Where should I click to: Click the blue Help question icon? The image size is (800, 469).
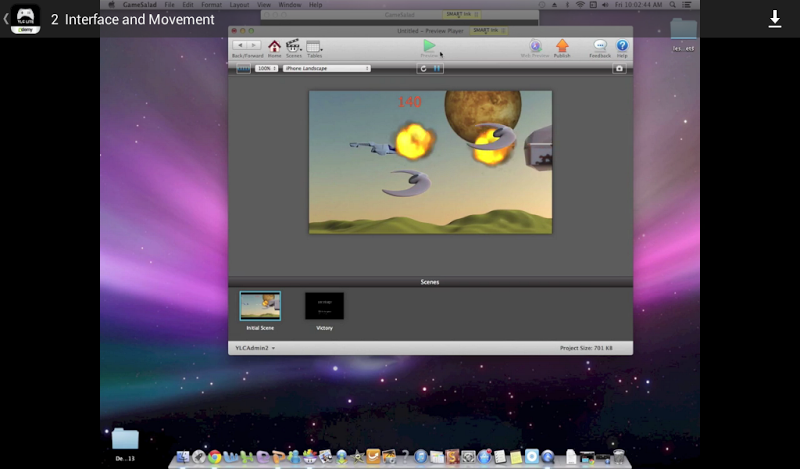point(622,46)
